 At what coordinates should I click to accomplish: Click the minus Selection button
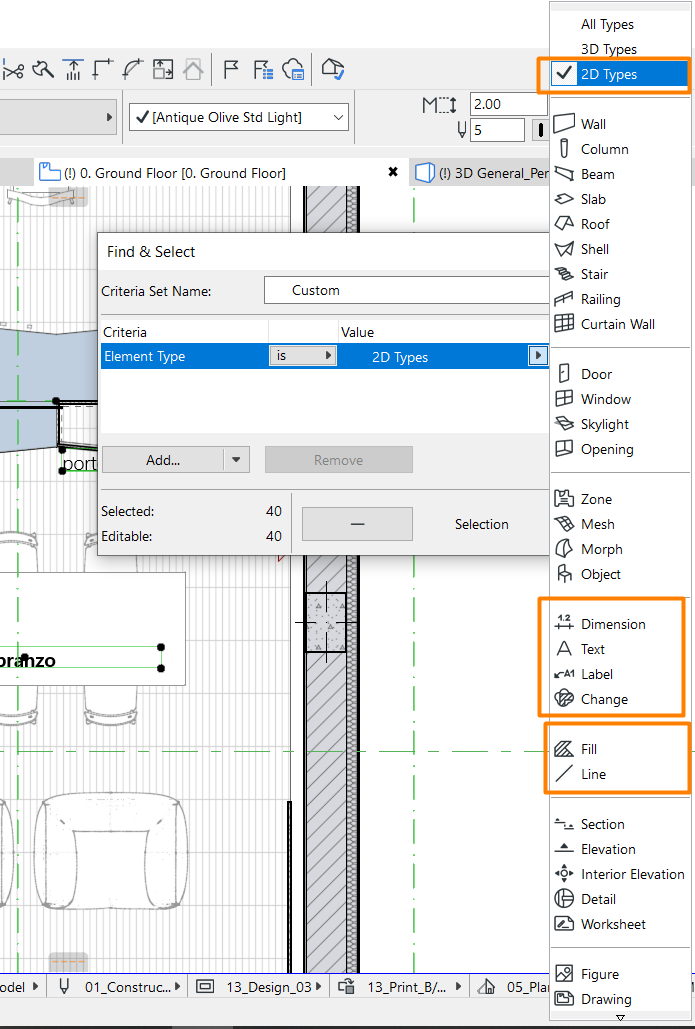point(357,524)
